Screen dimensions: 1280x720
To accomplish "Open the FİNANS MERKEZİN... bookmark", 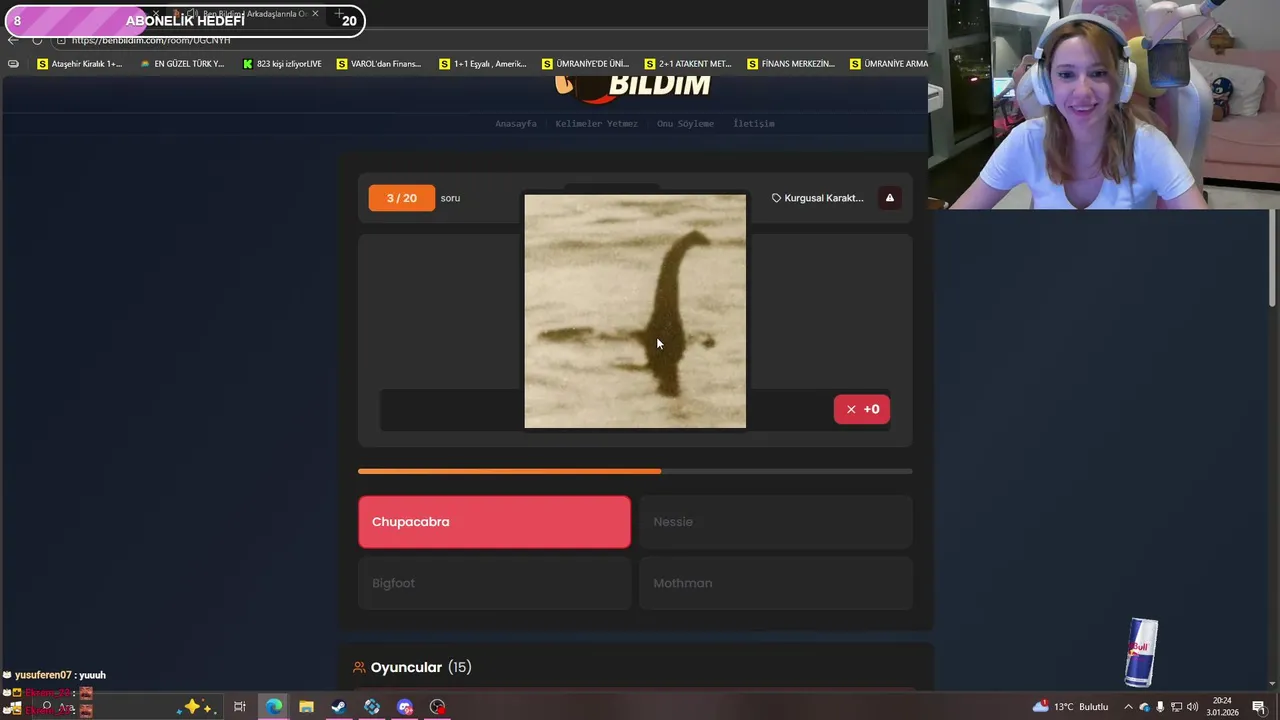I will pos(791,64).
